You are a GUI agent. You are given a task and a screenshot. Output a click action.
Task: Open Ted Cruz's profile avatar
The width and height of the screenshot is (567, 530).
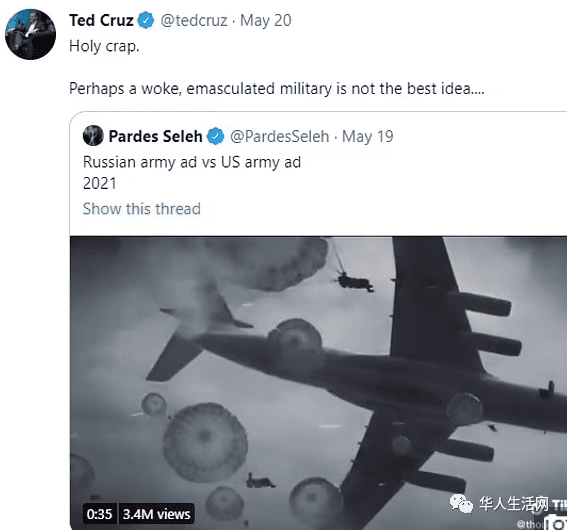[x=30, y=34]
